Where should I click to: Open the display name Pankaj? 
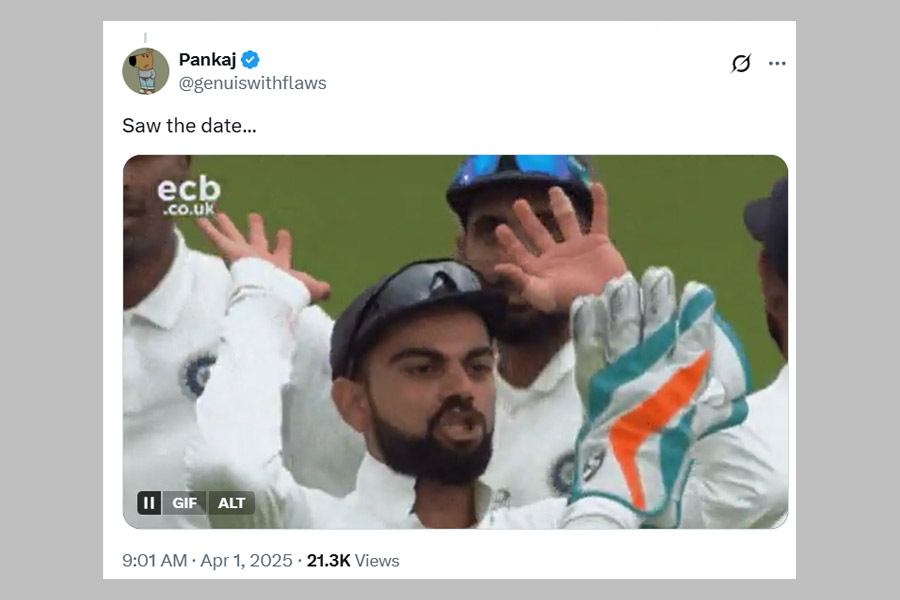206,60
